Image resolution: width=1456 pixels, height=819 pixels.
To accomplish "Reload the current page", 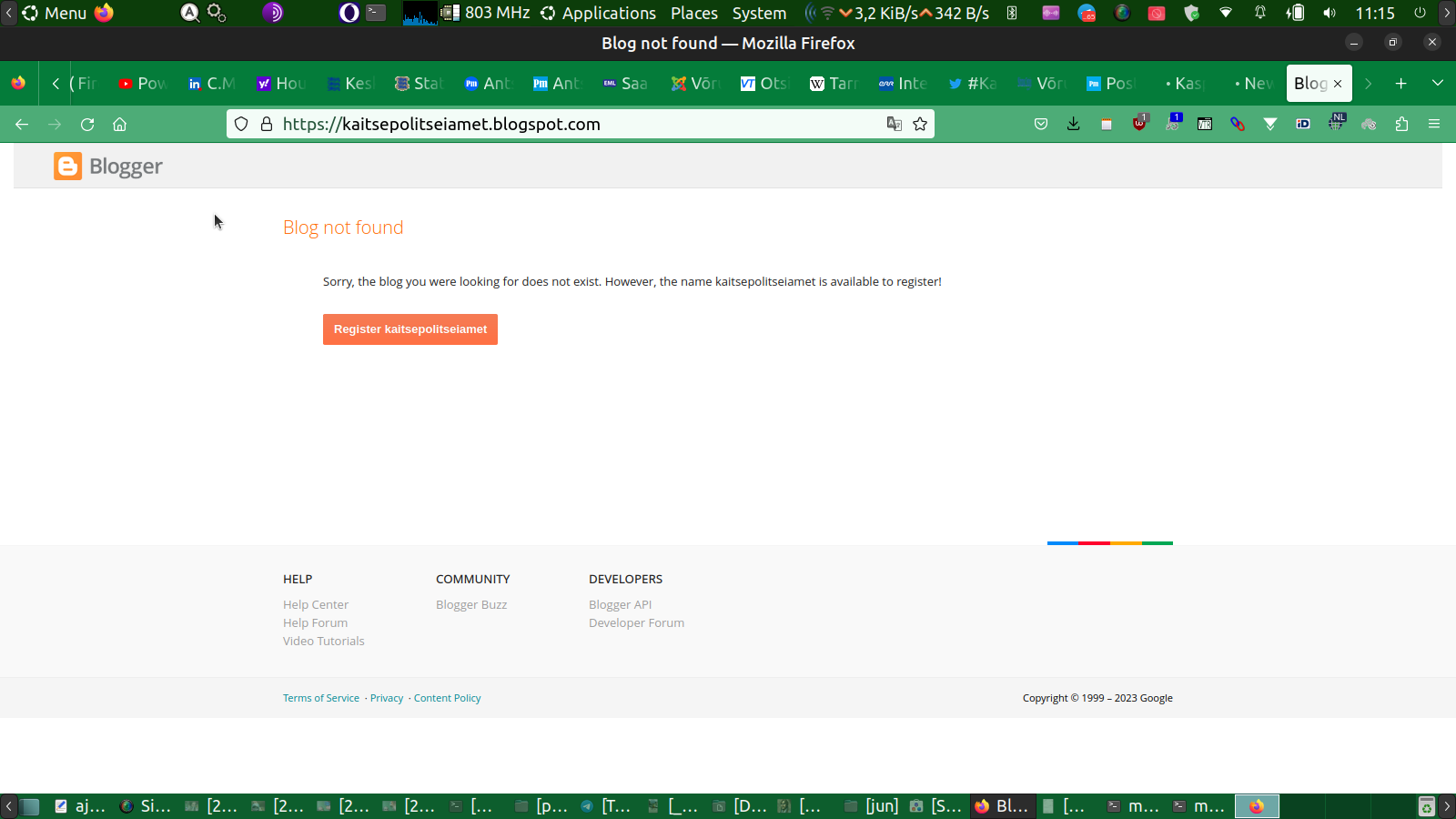I will 87,124.
